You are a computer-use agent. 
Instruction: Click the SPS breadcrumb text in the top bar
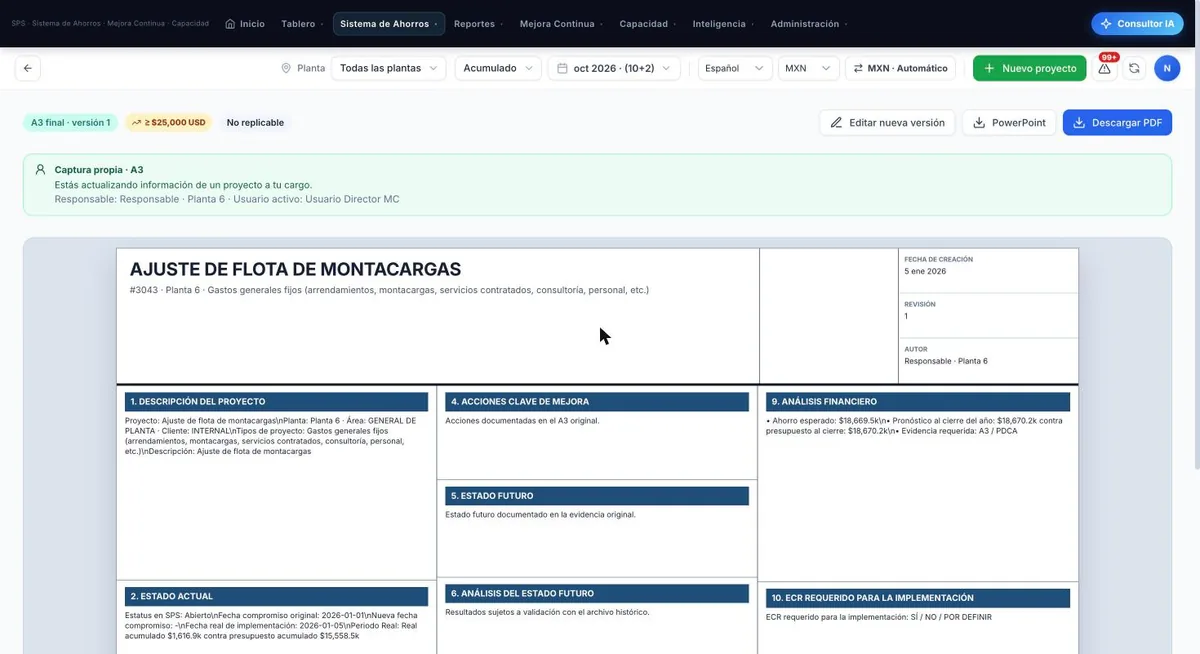pos(110,24)
